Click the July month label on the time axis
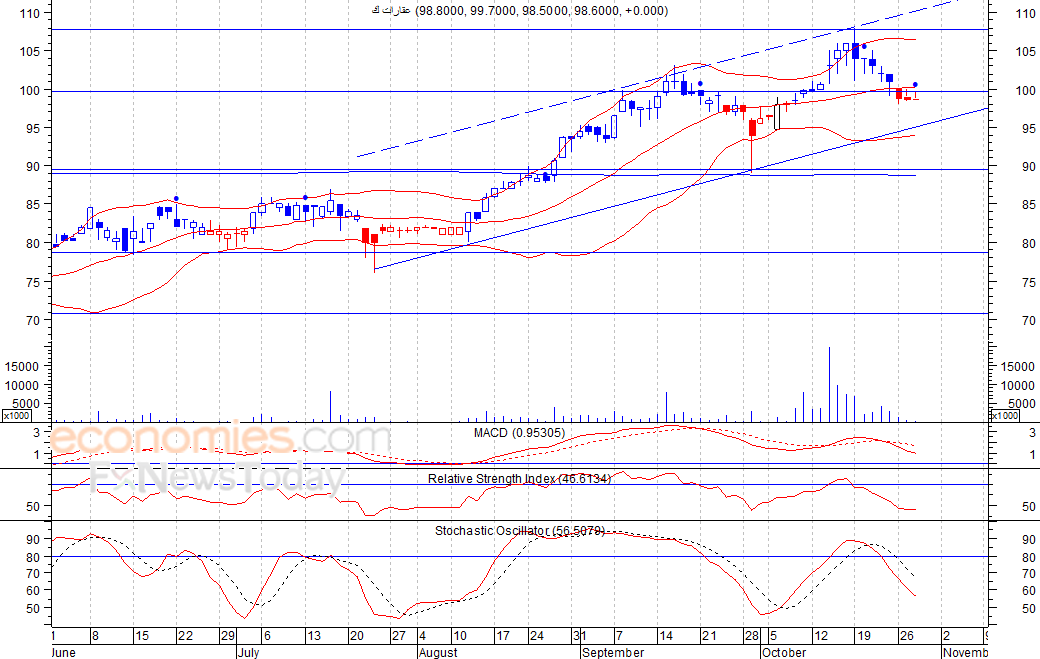Image resolution: width=1040 pixels, height=659 pixels. pos(248,652)
